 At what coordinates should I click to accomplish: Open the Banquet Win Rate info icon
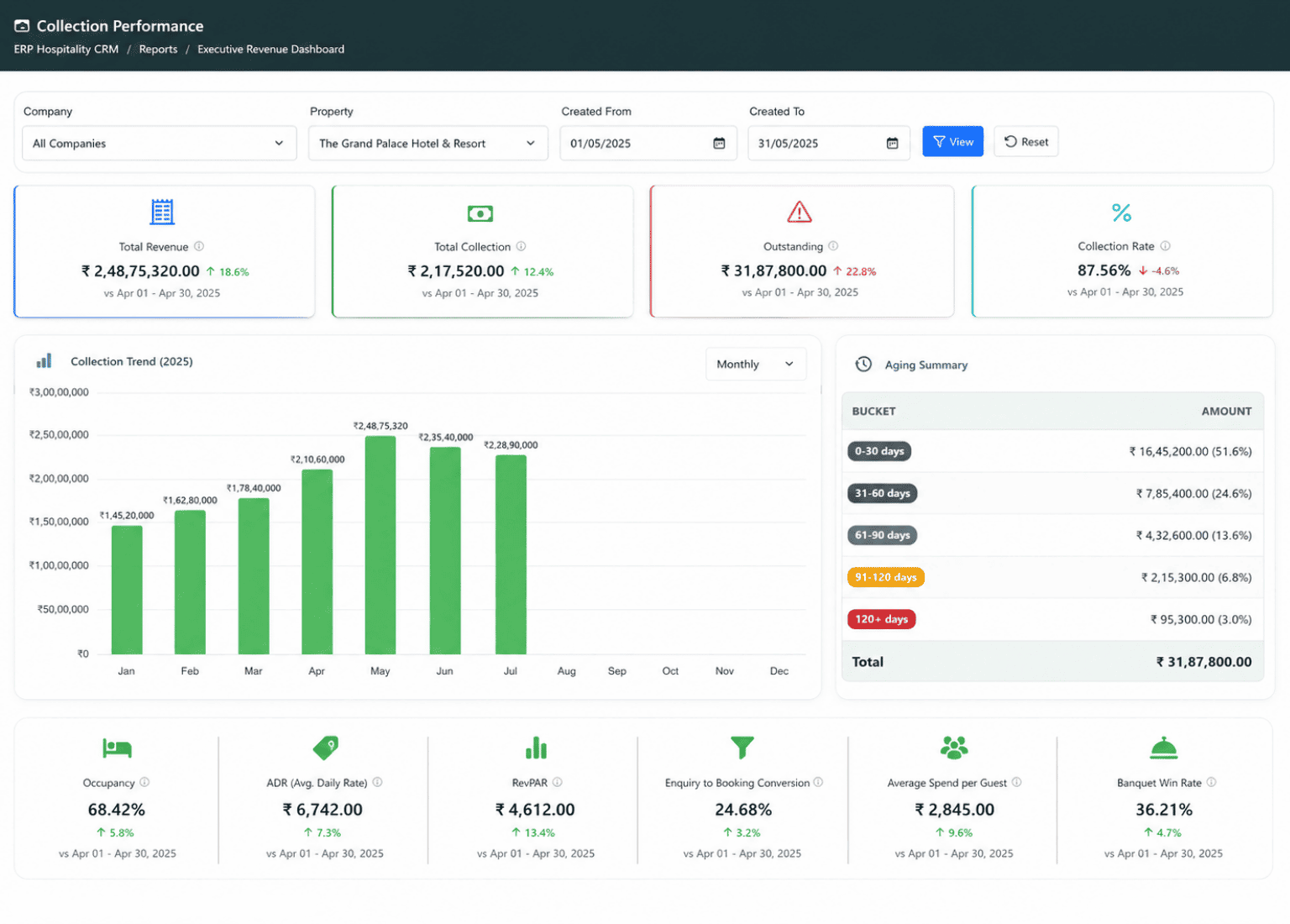pyautogui.click(x=1211, y=782)
